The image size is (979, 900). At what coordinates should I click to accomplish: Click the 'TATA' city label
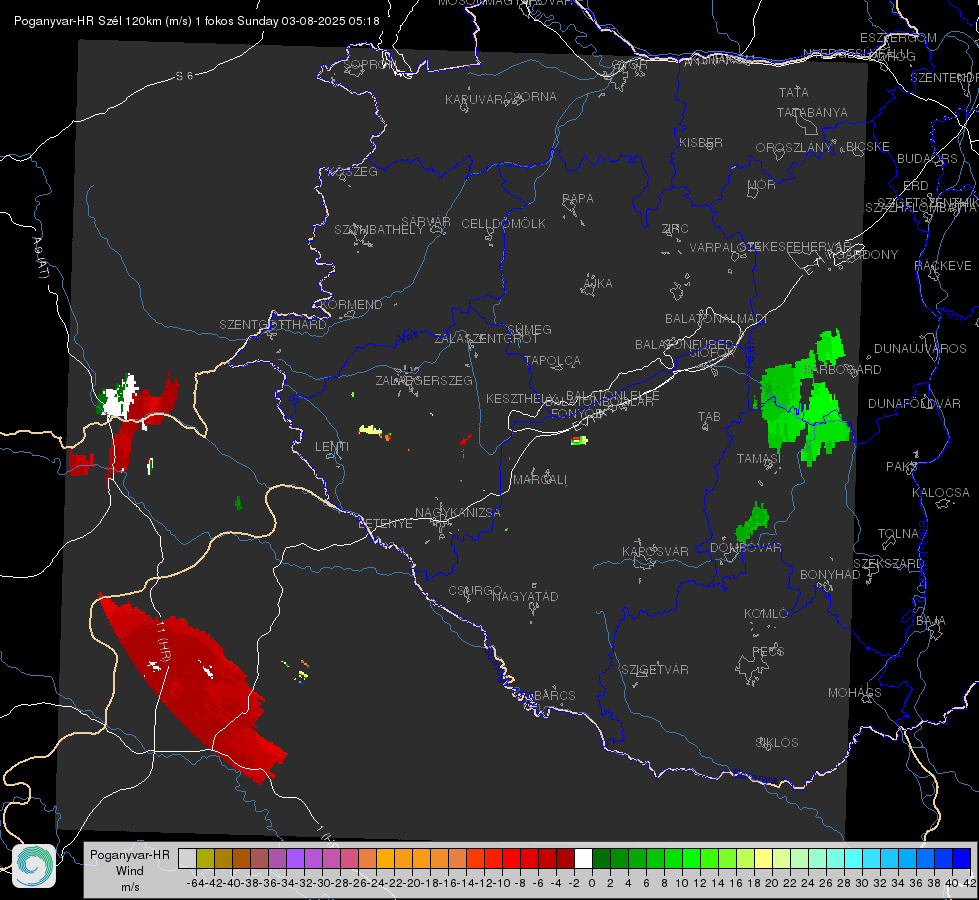(x=794, y=92)
